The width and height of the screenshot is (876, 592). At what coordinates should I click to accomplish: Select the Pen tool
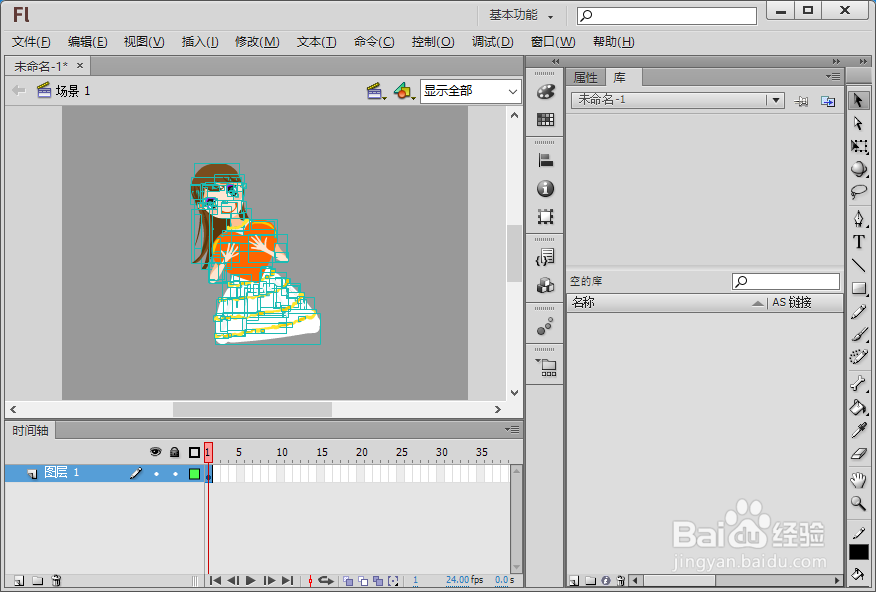click(859, 218)
